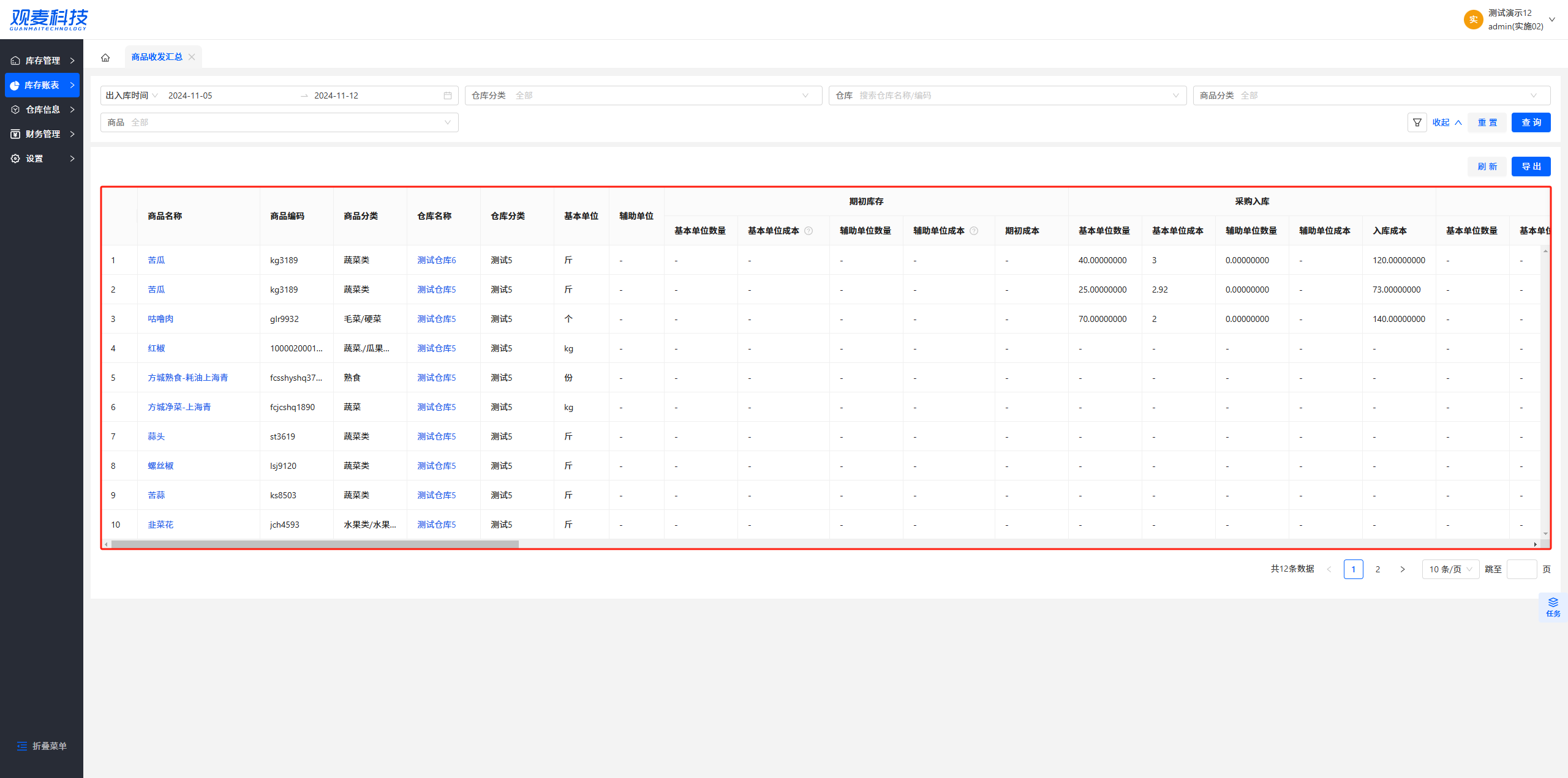Open the 商品分类 dropdown
Viewport: 1568px width, 778px height.
1371,95
